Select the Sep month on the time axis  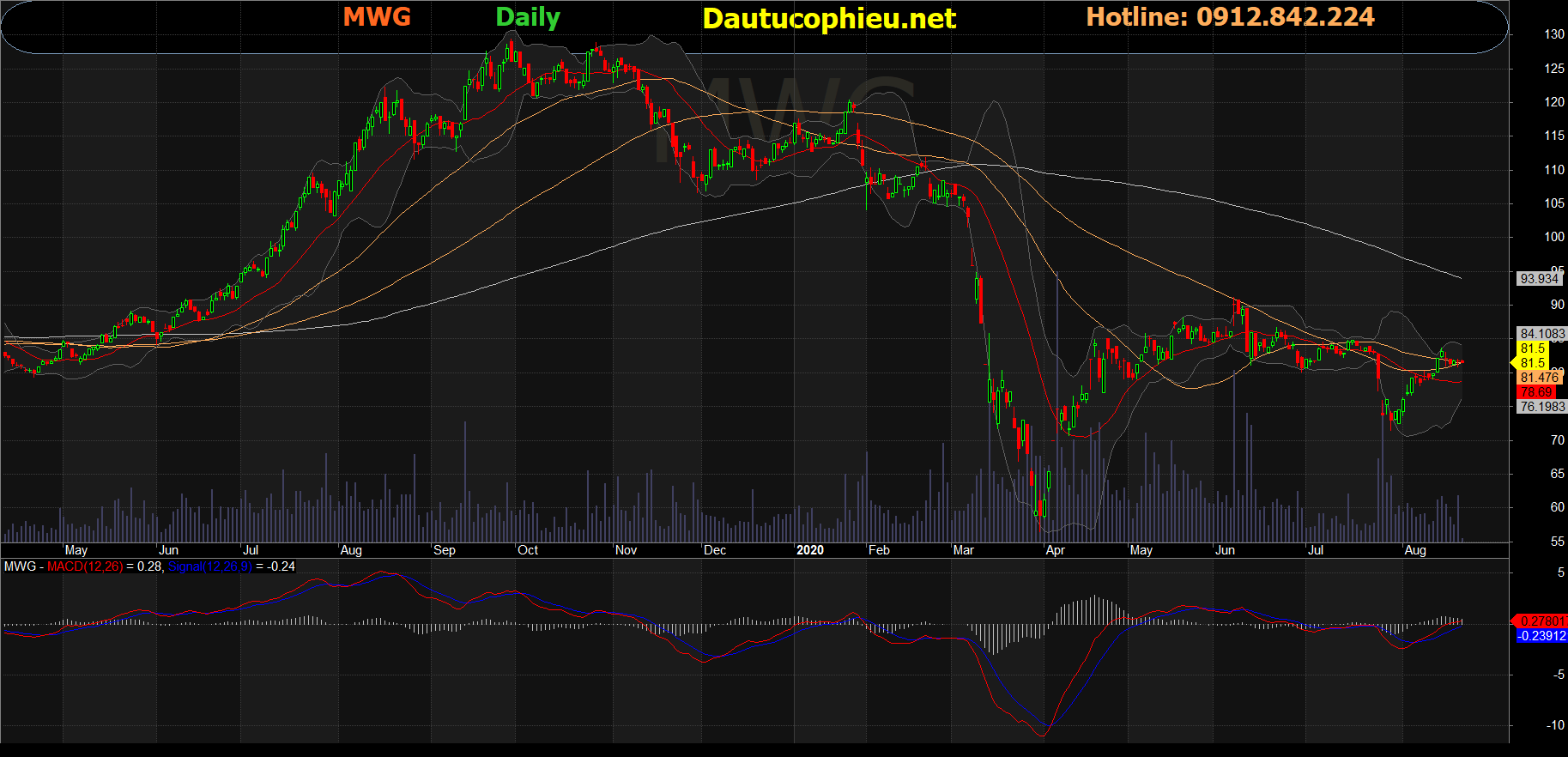(x=445, y=550)
